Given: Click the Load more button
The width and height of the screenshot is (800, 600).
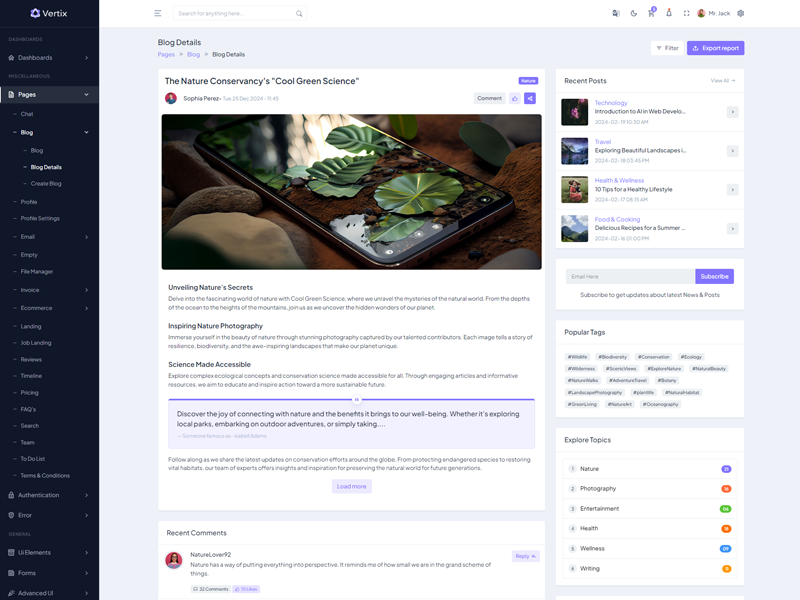Looking at the screenshot, I should point(352,486).
